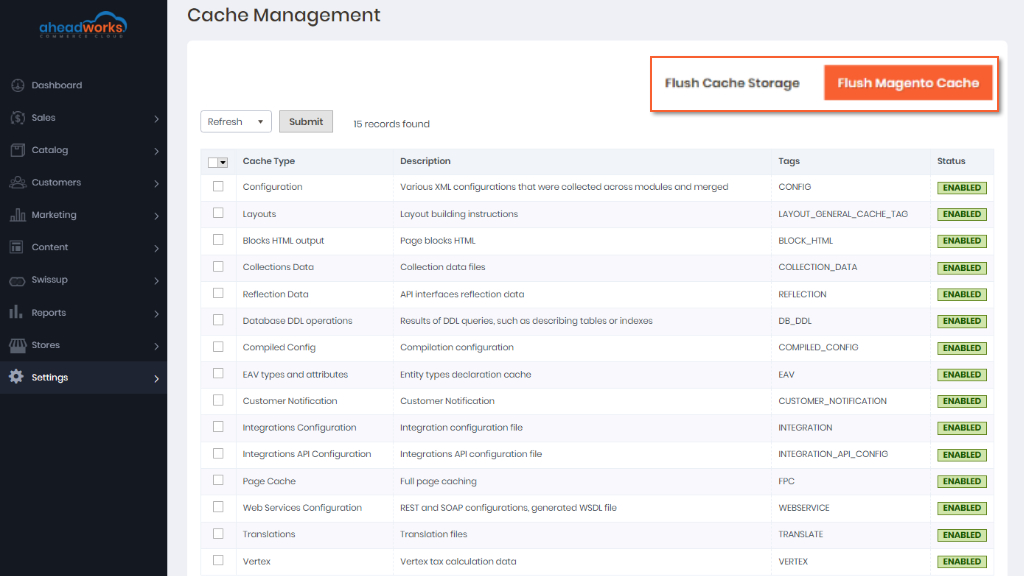The height and width of the screenshot is (576, 1024).
Task: Check the Layouts cache checkbox
Action: click(218, 213)
